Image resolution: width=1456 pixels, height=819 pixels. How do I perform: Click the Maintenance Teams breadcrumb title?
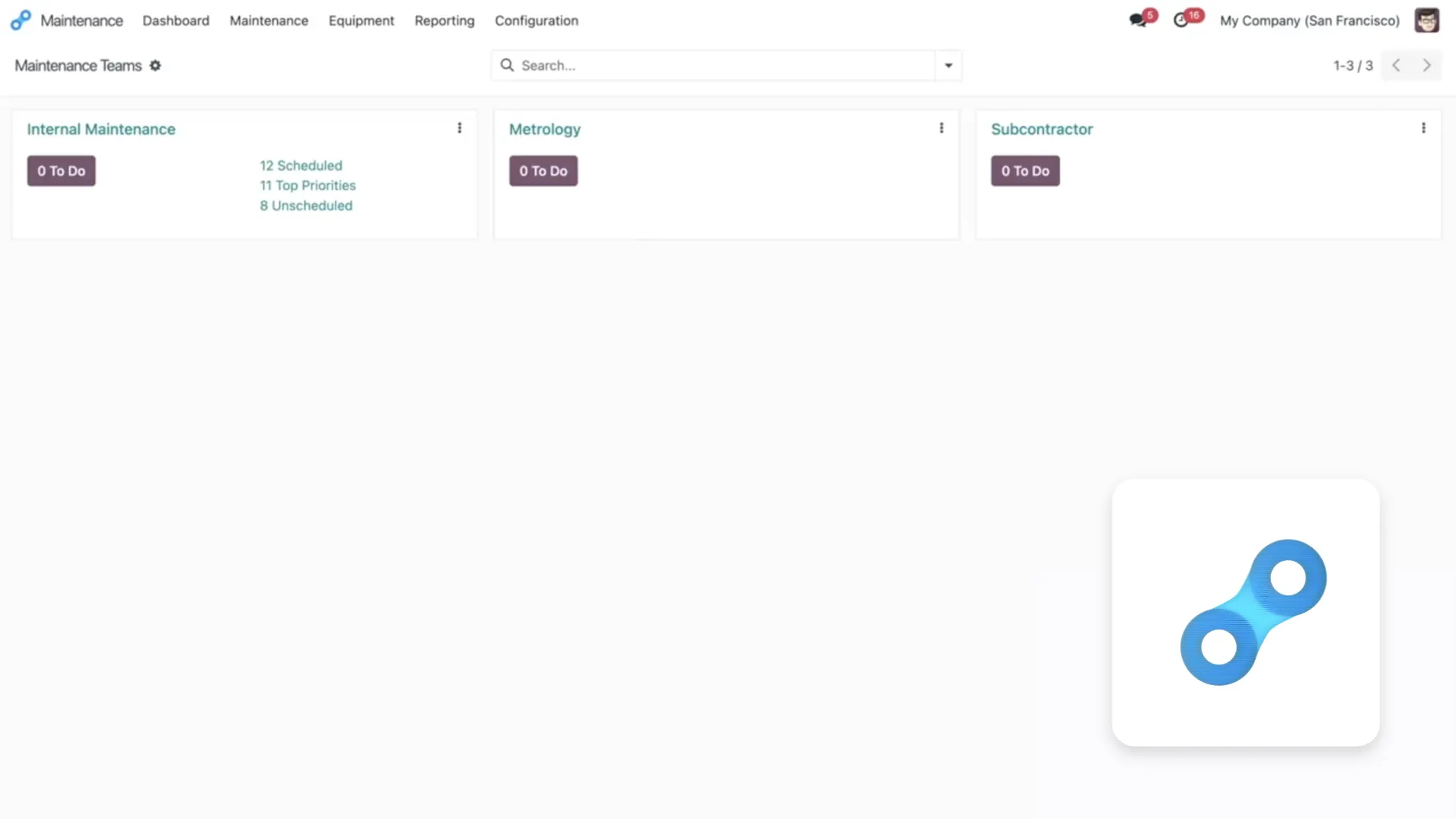click(x=78, y=65)
